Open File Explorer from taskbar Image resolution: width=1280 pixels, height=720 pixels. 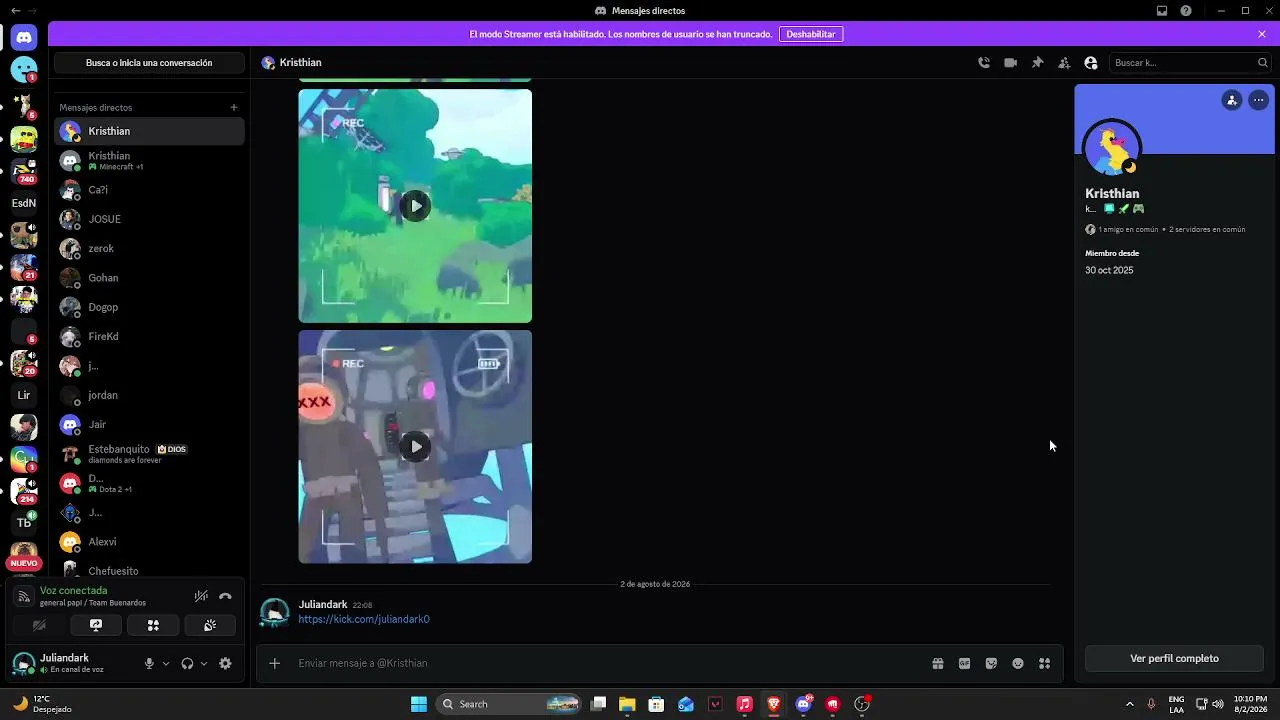tap(627, 704)
